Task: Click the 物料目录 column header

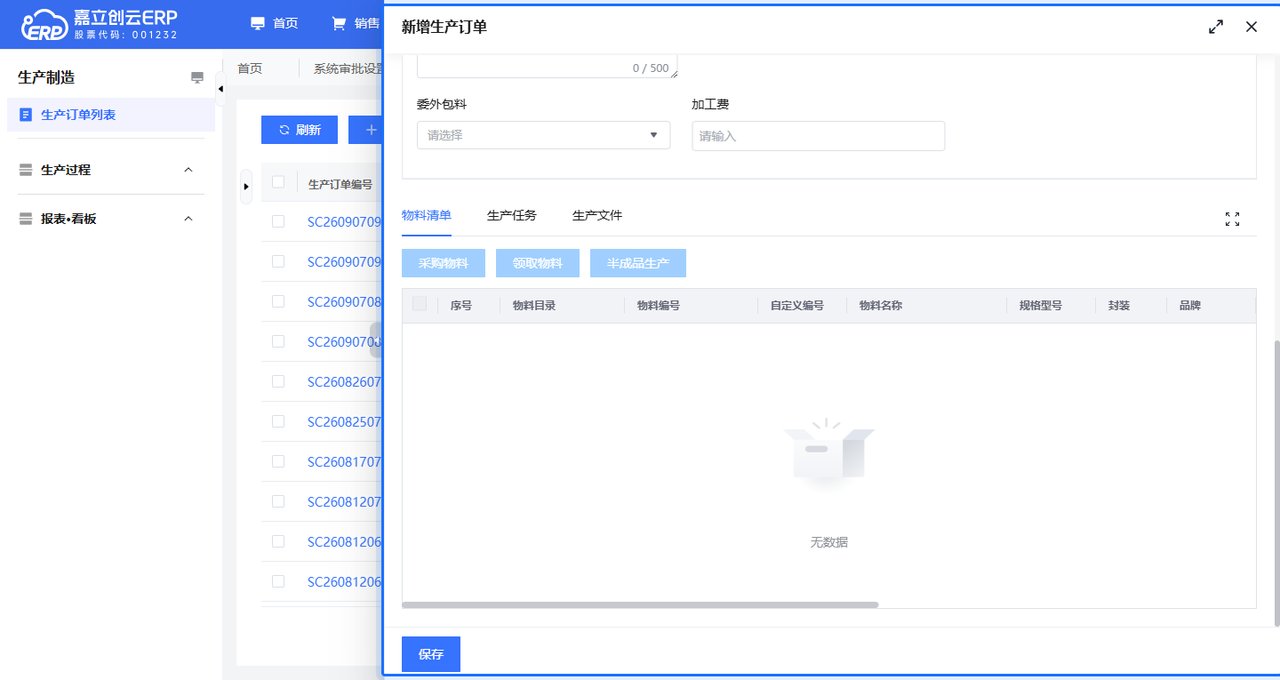Action: [x=534, y=305]
